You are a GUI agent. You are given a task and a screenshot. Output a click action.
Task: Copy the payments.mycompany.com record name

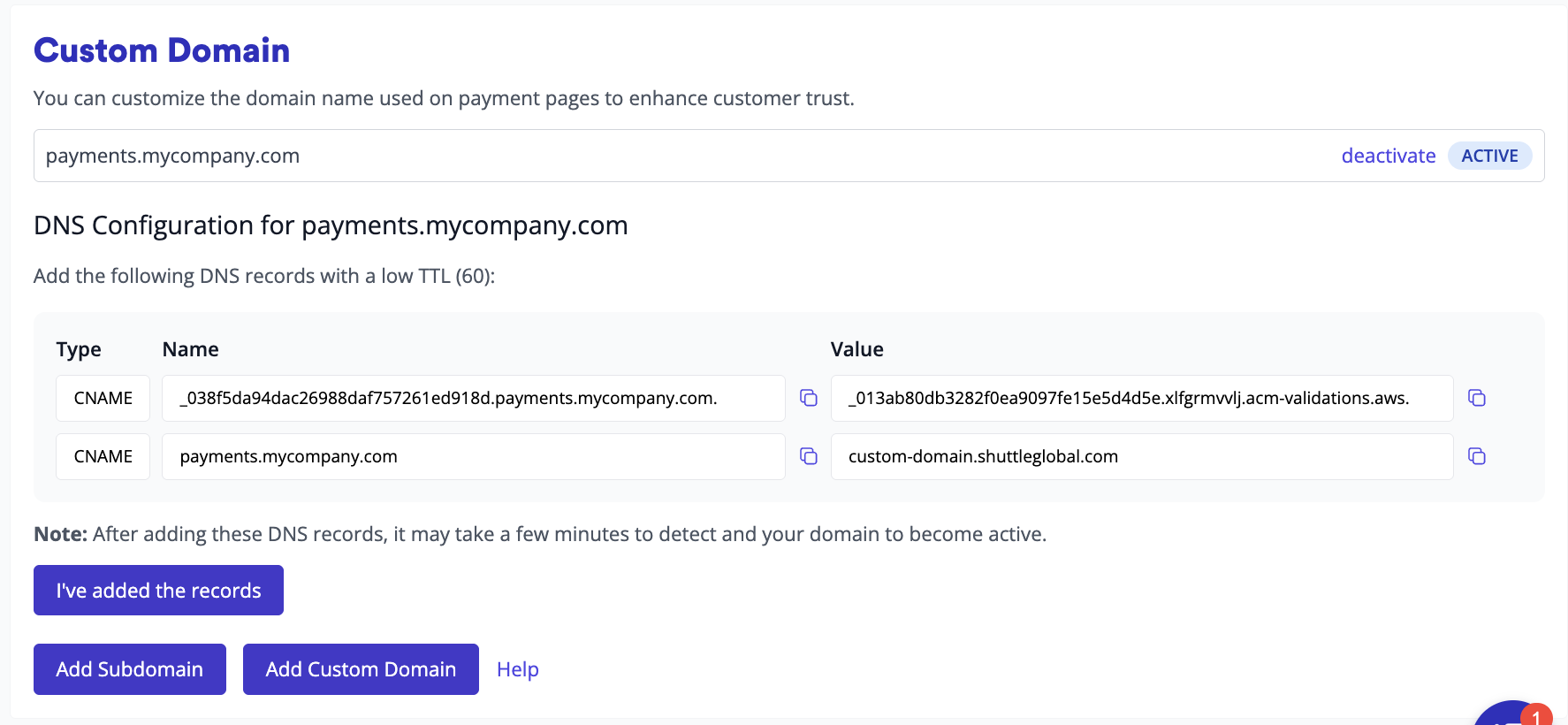click(808, 456)
